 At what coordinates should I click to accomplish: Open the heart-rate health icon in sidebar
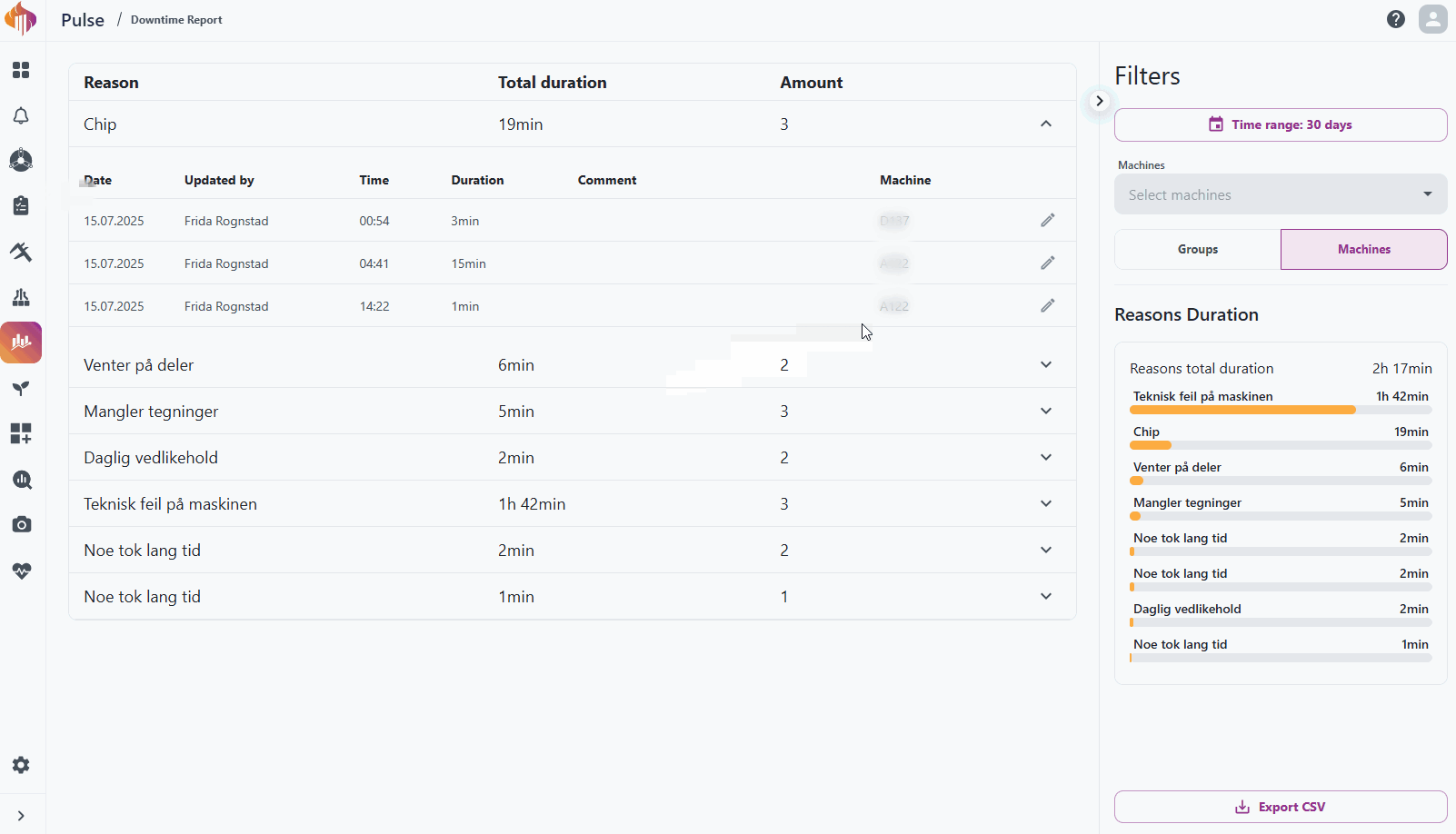point(21,571)
